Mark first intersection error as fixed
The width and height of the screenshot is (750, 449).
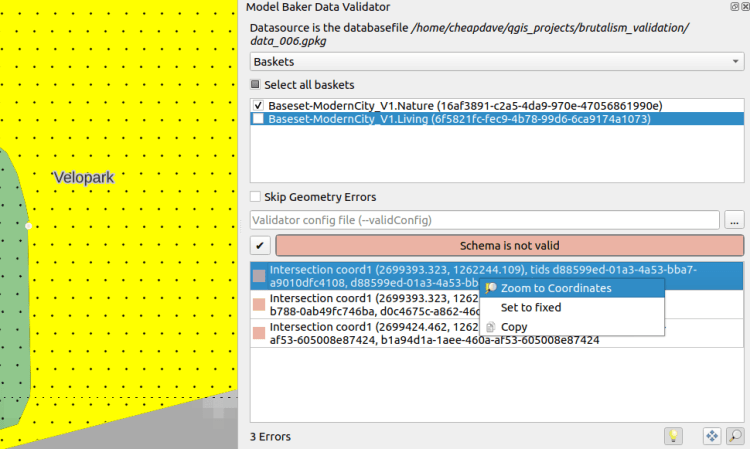click(259, 276)
